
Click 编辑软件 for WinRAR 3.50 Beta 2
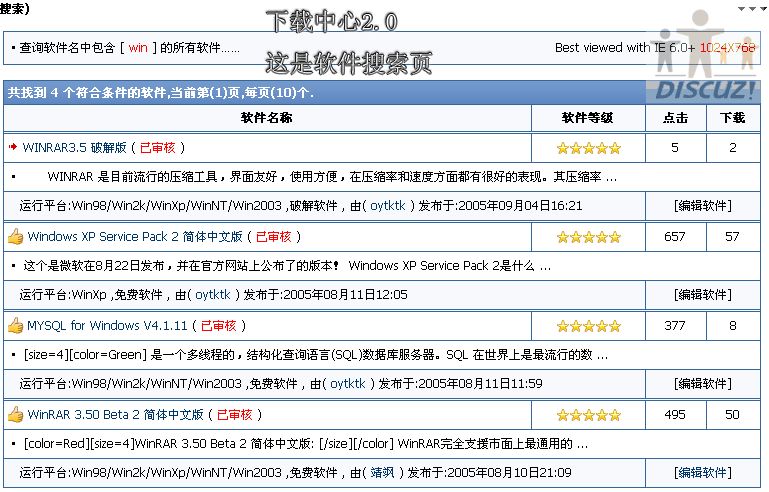[x=703, y=472]
